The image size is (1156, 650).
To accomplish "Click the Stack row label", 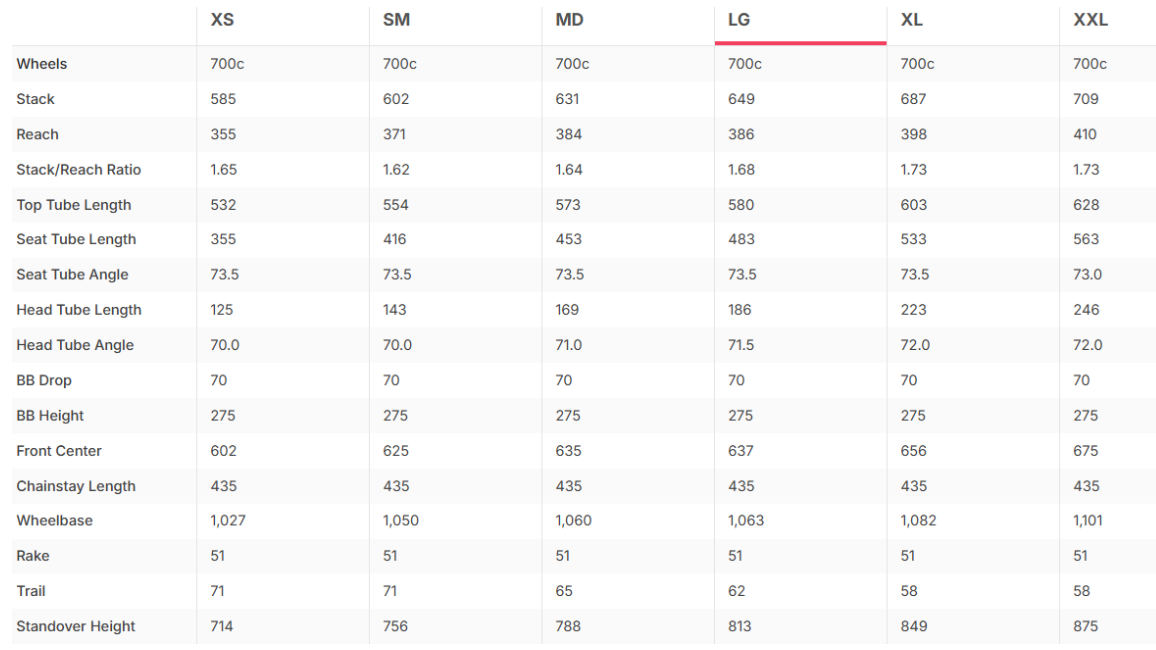I will click(x=35, y=99).
